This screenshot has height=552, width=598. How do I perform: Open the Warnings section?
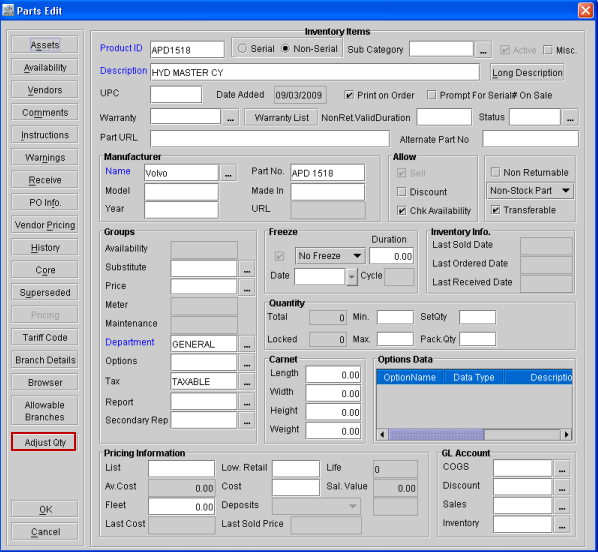point(45,157)
